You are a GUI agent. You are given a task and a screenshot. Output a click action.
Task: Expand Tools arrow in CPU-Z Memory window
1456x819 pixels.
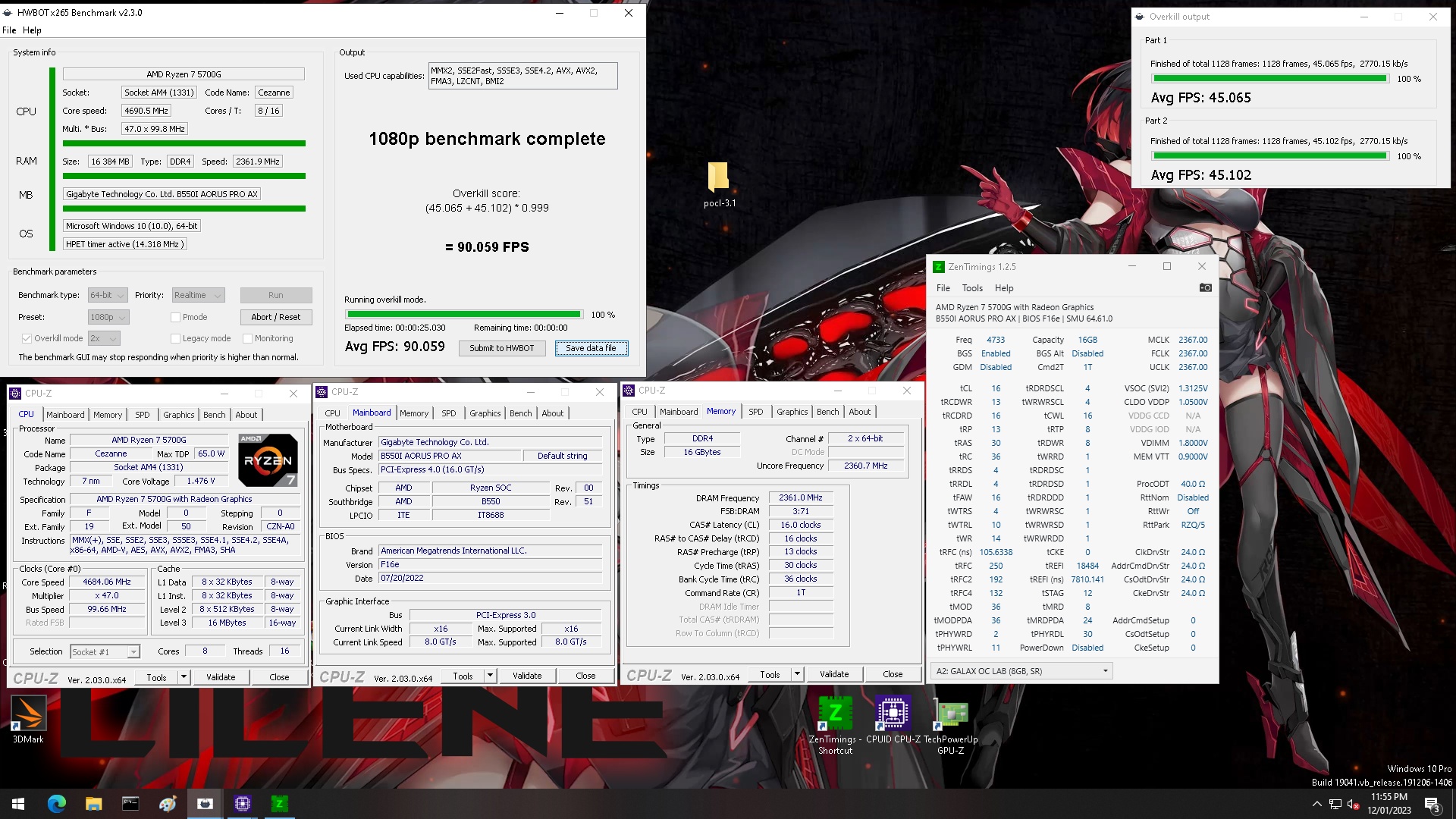(x=797, y=674)
